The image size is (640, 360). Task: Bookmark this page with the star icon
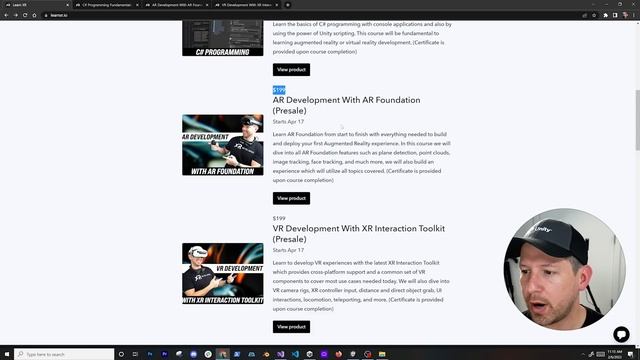coord(594,15)
